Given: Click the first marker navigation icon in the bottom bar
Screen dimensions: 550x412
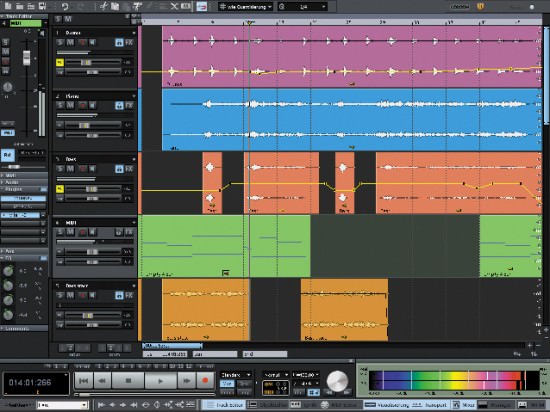Looking at the screenshot, I should [x=101, y=405].
